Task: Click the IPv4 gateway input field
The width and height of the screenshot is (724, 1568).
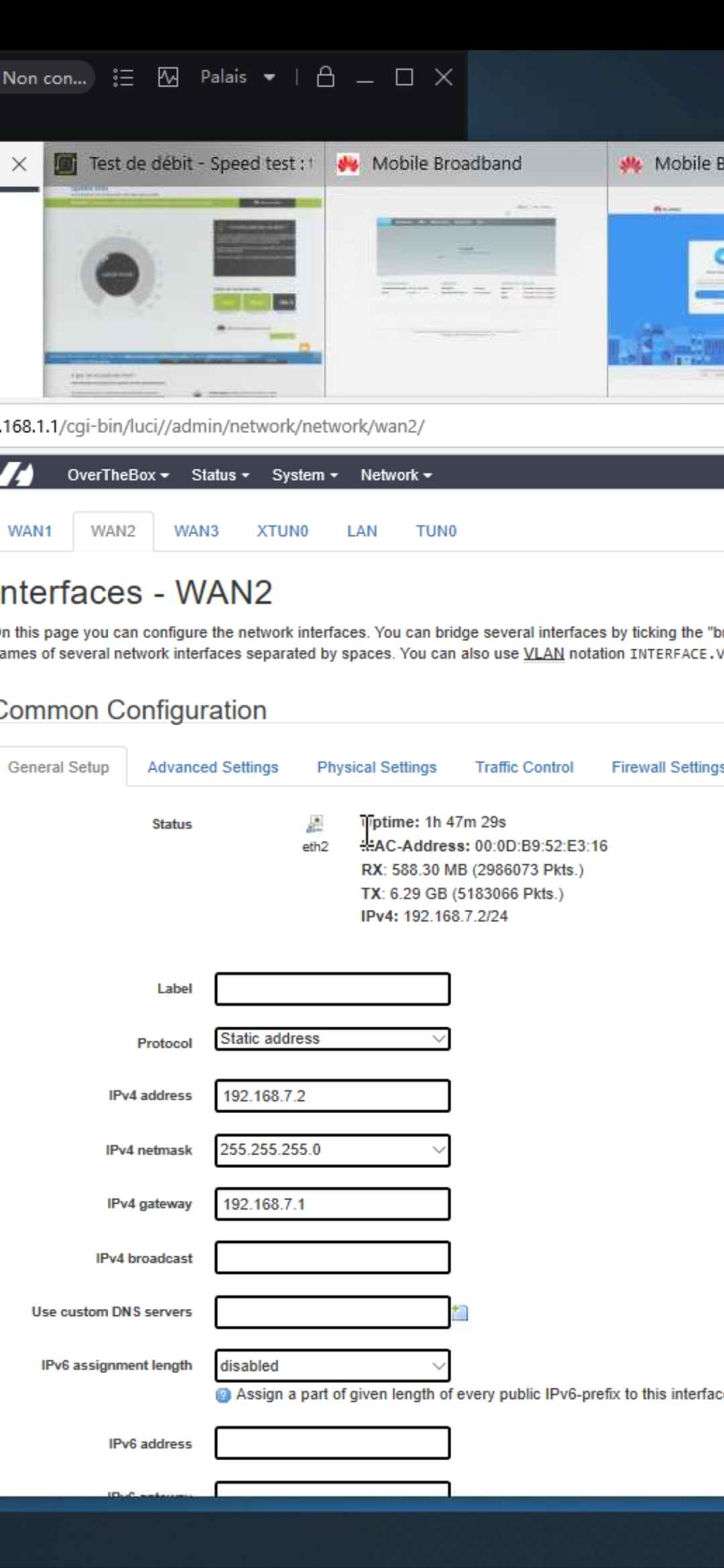Action: click(333, 1204)
